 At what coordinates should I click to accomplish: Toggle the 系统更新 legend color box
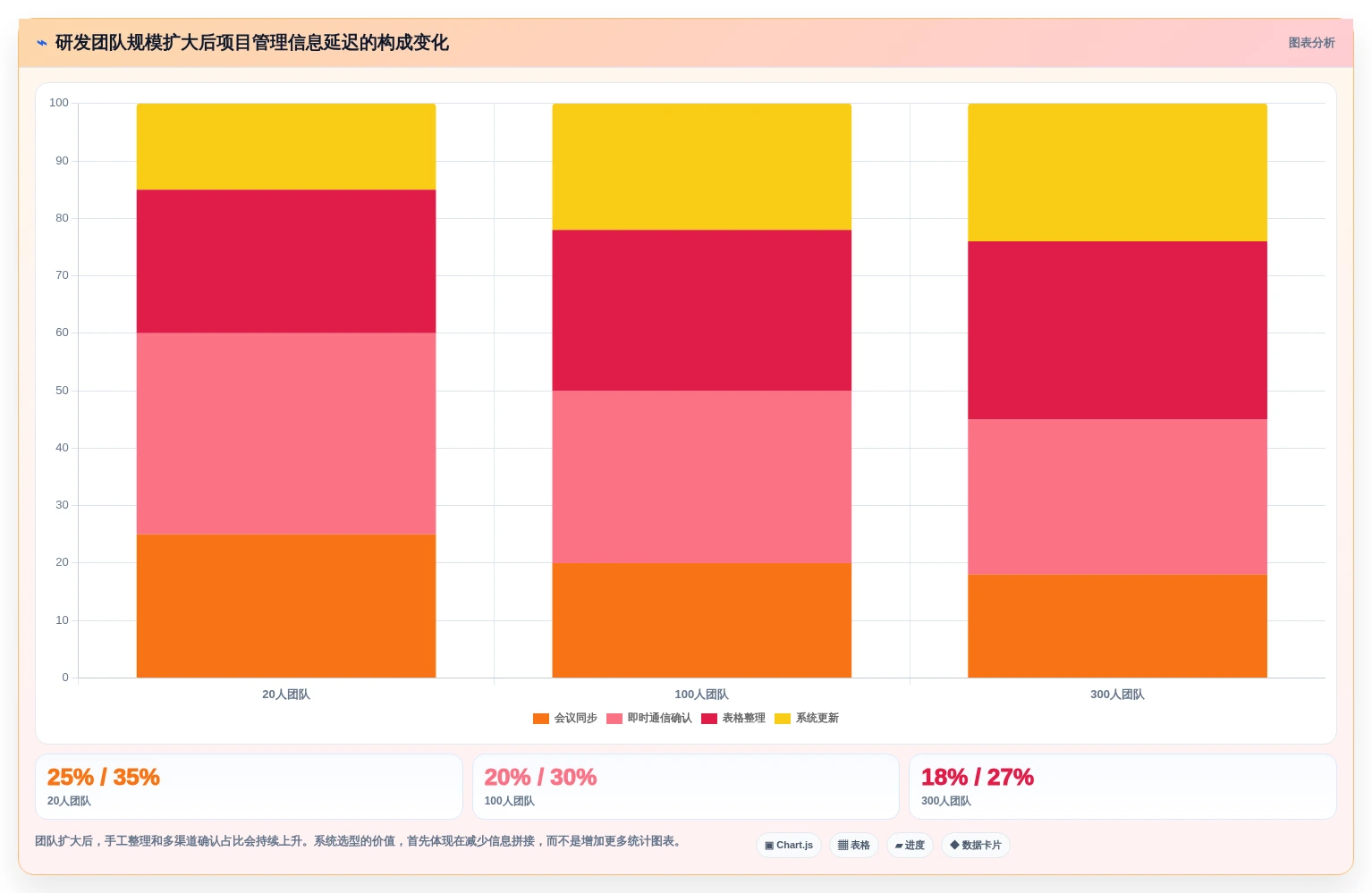coord(783,719)
